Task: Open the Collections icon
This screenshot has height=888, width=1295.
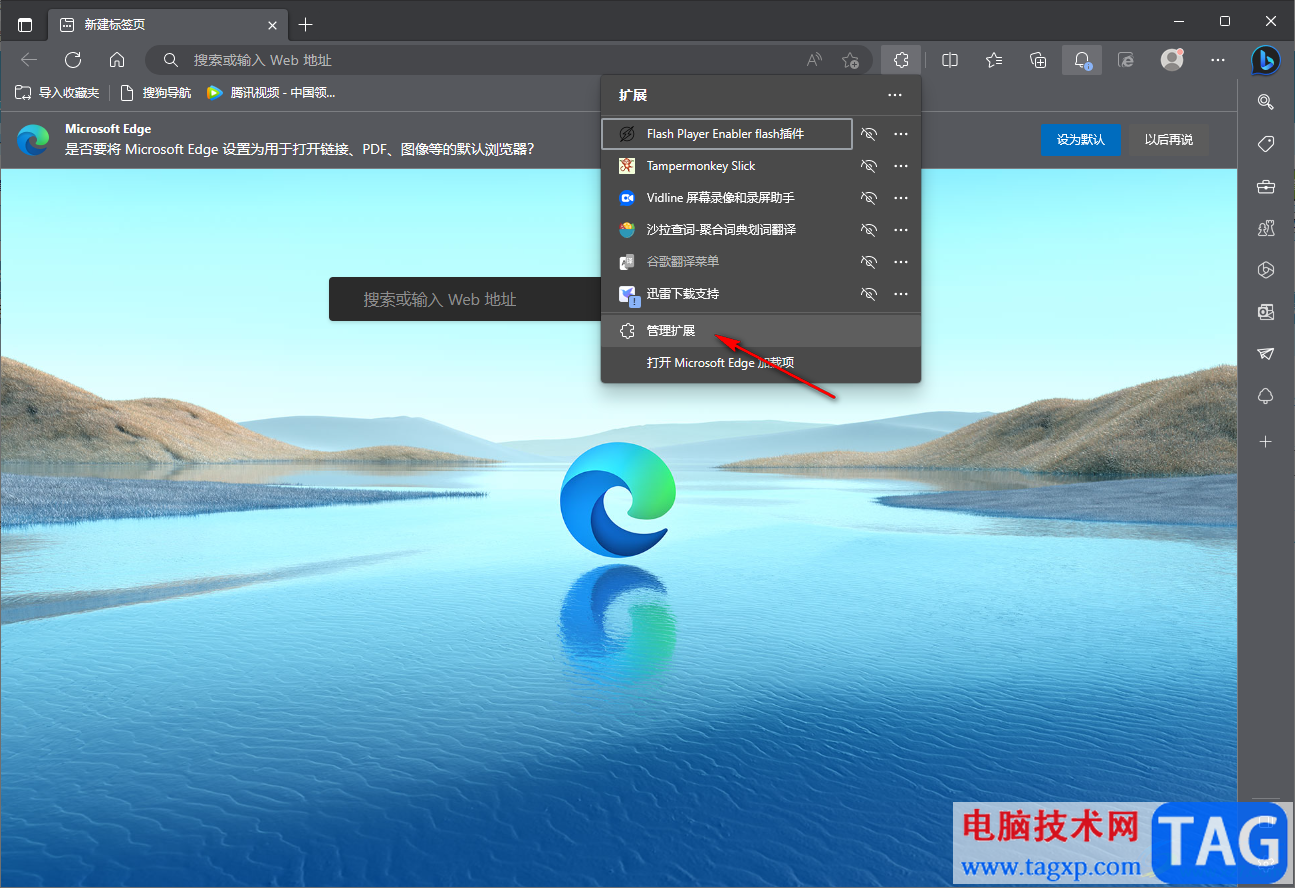Action: pyautogui.click(x=1038, y=60)
